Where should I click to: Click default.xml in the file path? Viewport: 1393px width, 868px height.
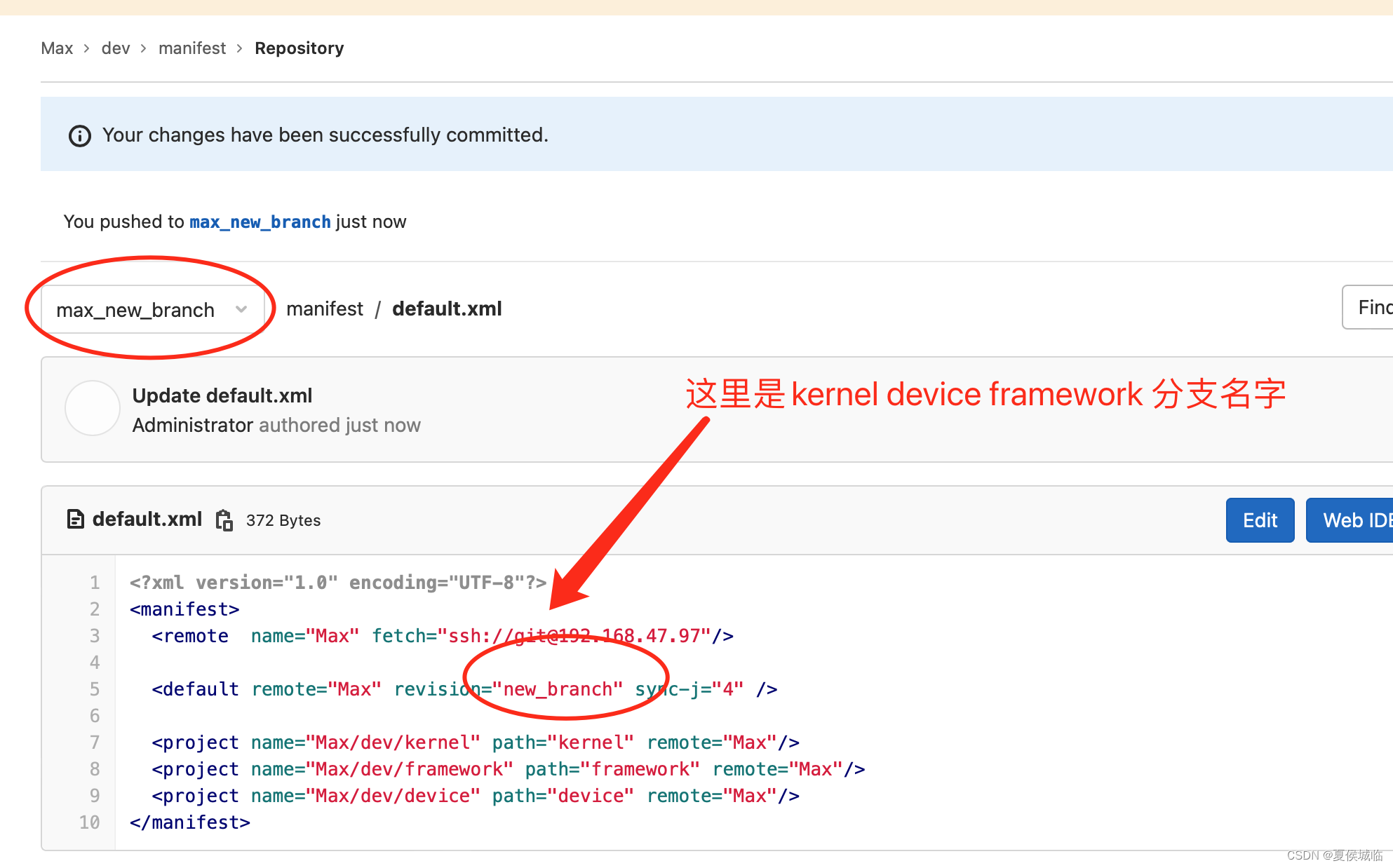coord(447,309)
